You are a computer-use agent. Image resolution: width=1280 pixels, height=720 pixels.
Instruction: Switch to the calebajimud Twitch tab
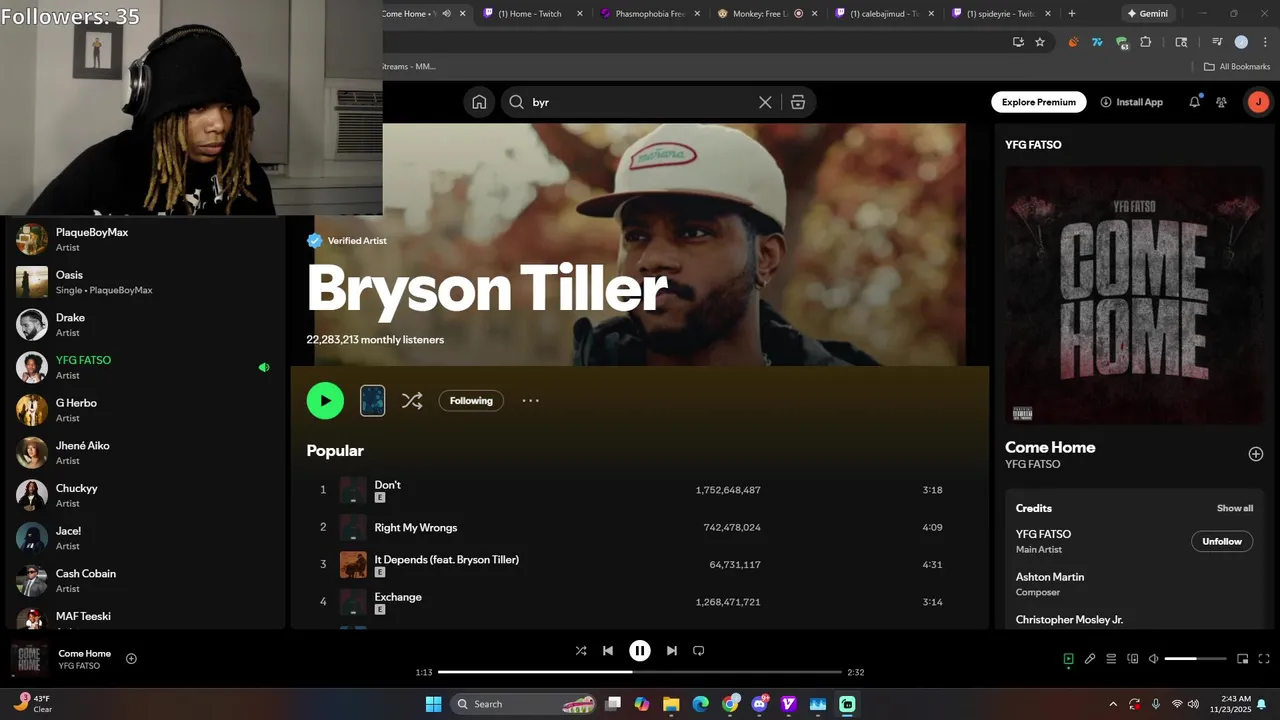(x=883, y=14)
